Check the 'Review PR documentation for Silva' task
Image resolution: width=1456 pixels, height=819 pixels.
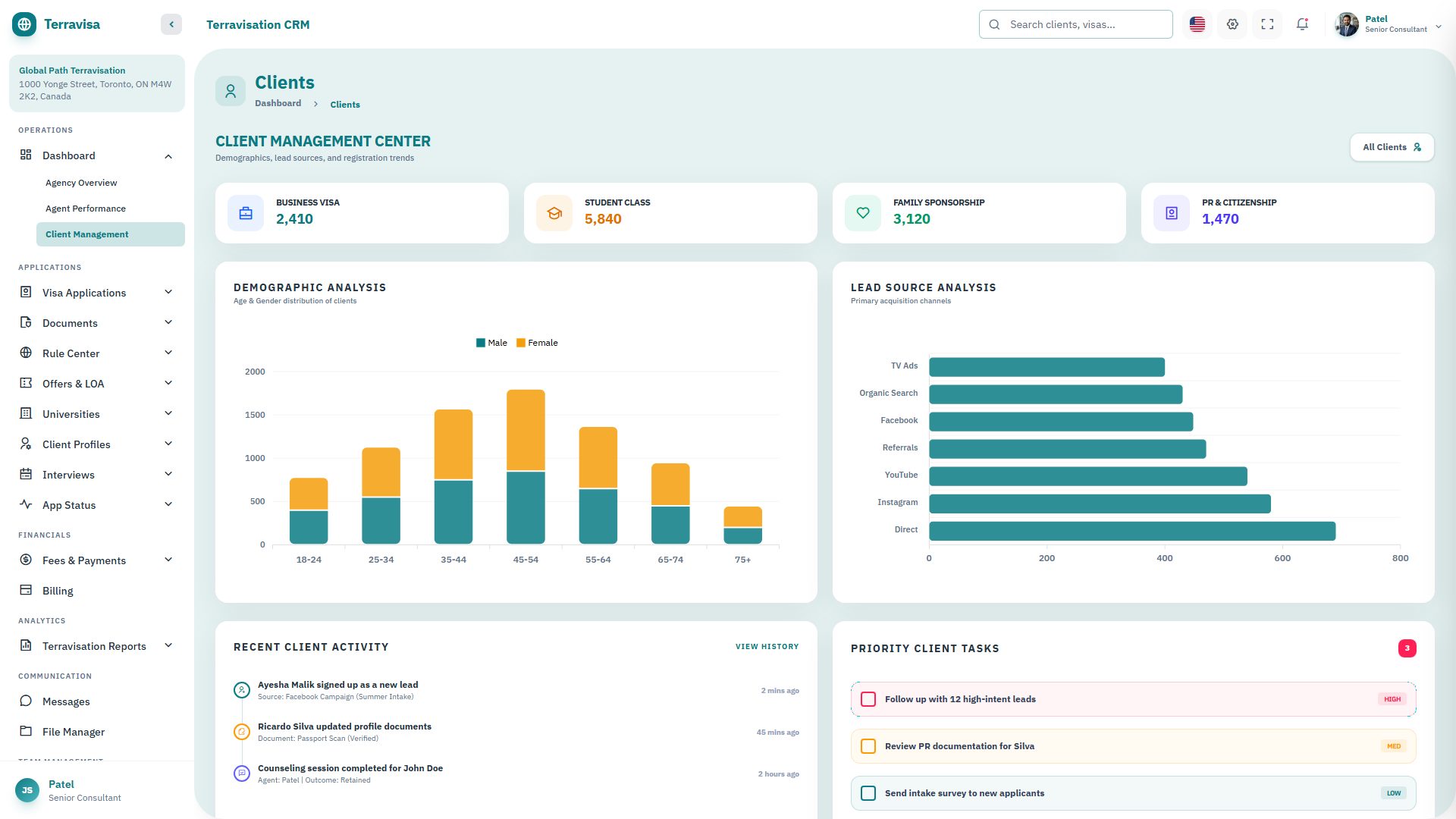pos(868,746)
